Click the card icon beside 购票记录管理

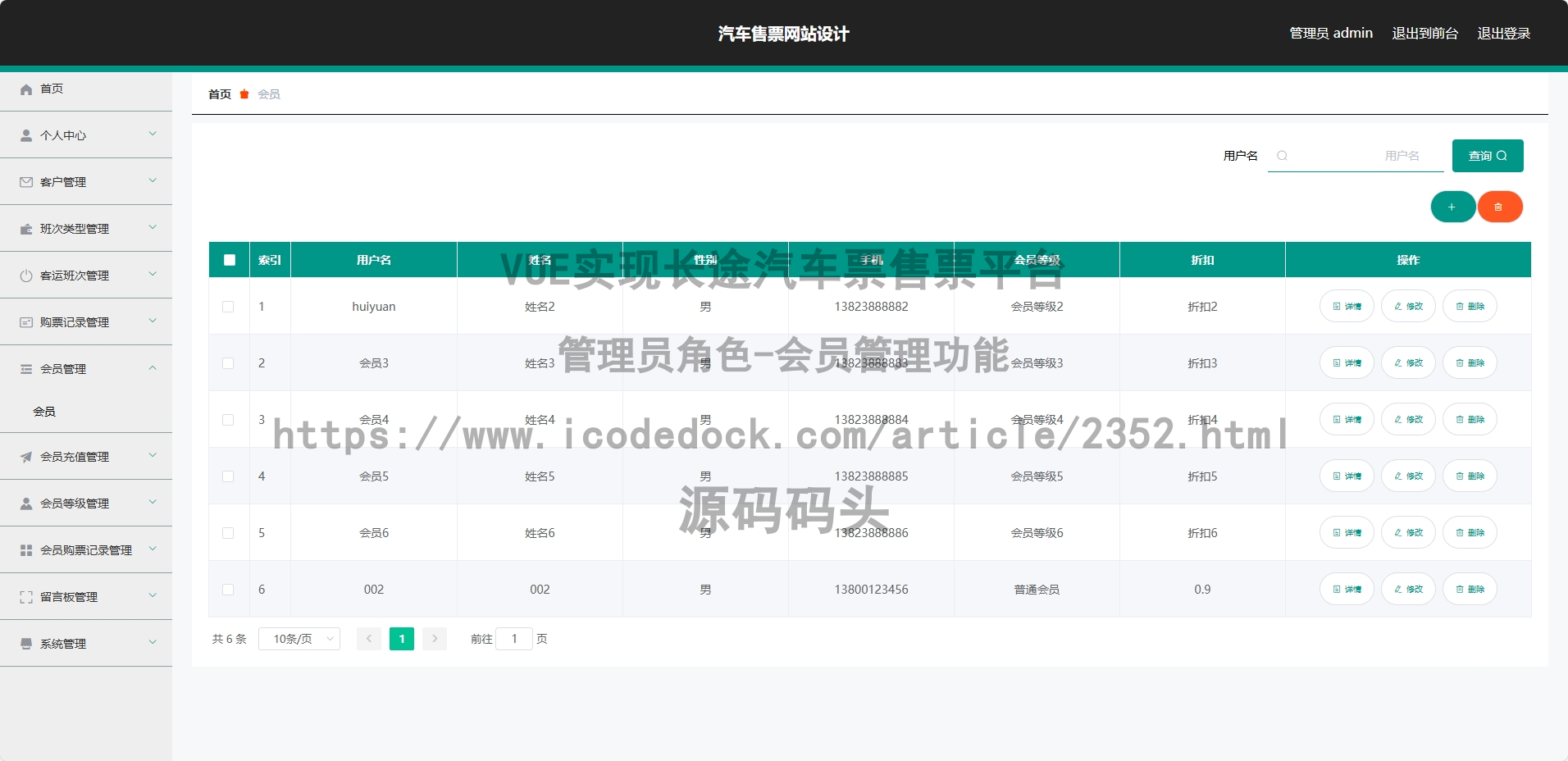point(26,322)
